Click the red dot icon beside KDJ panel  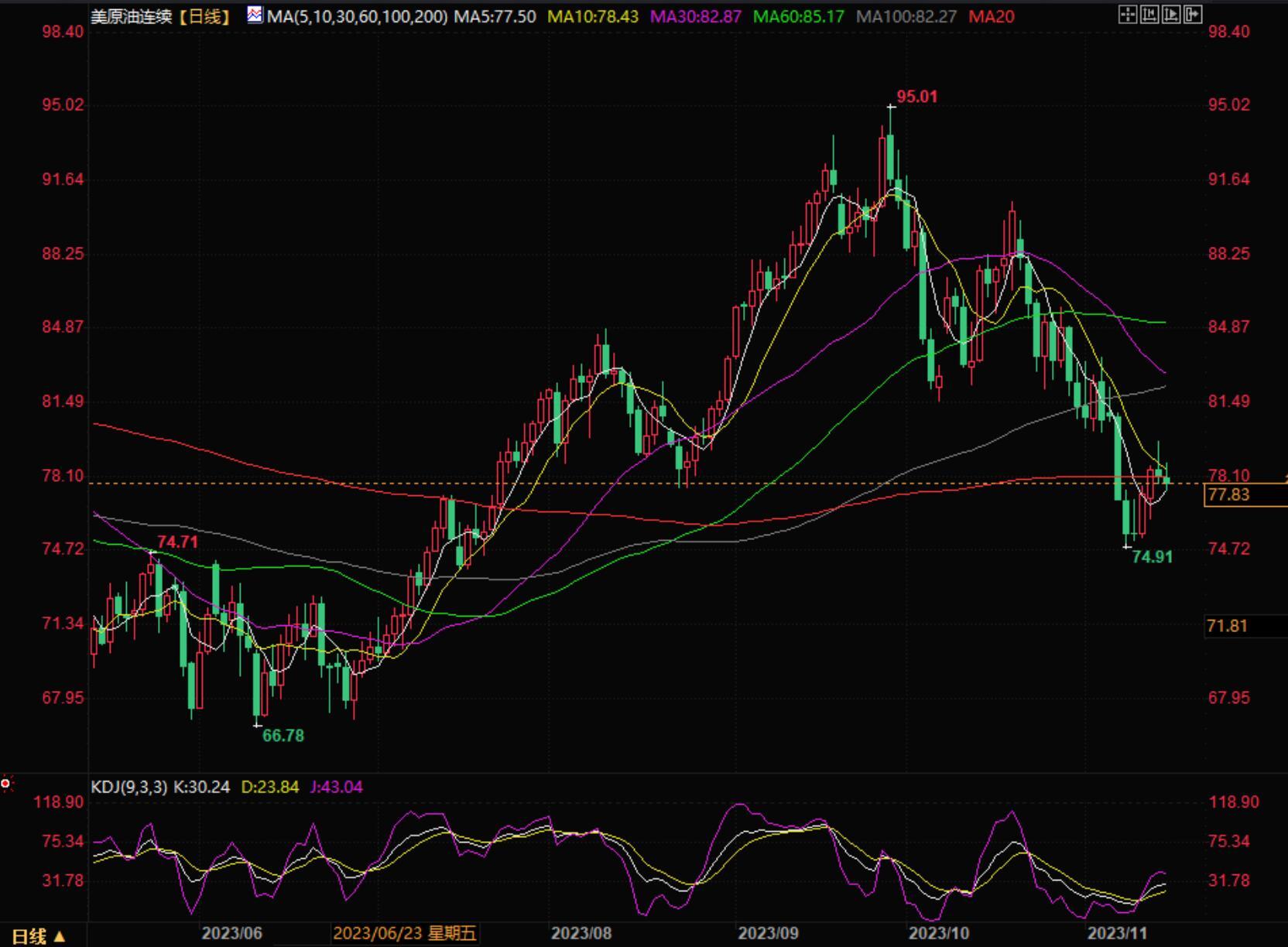click(x=6, y=785)
